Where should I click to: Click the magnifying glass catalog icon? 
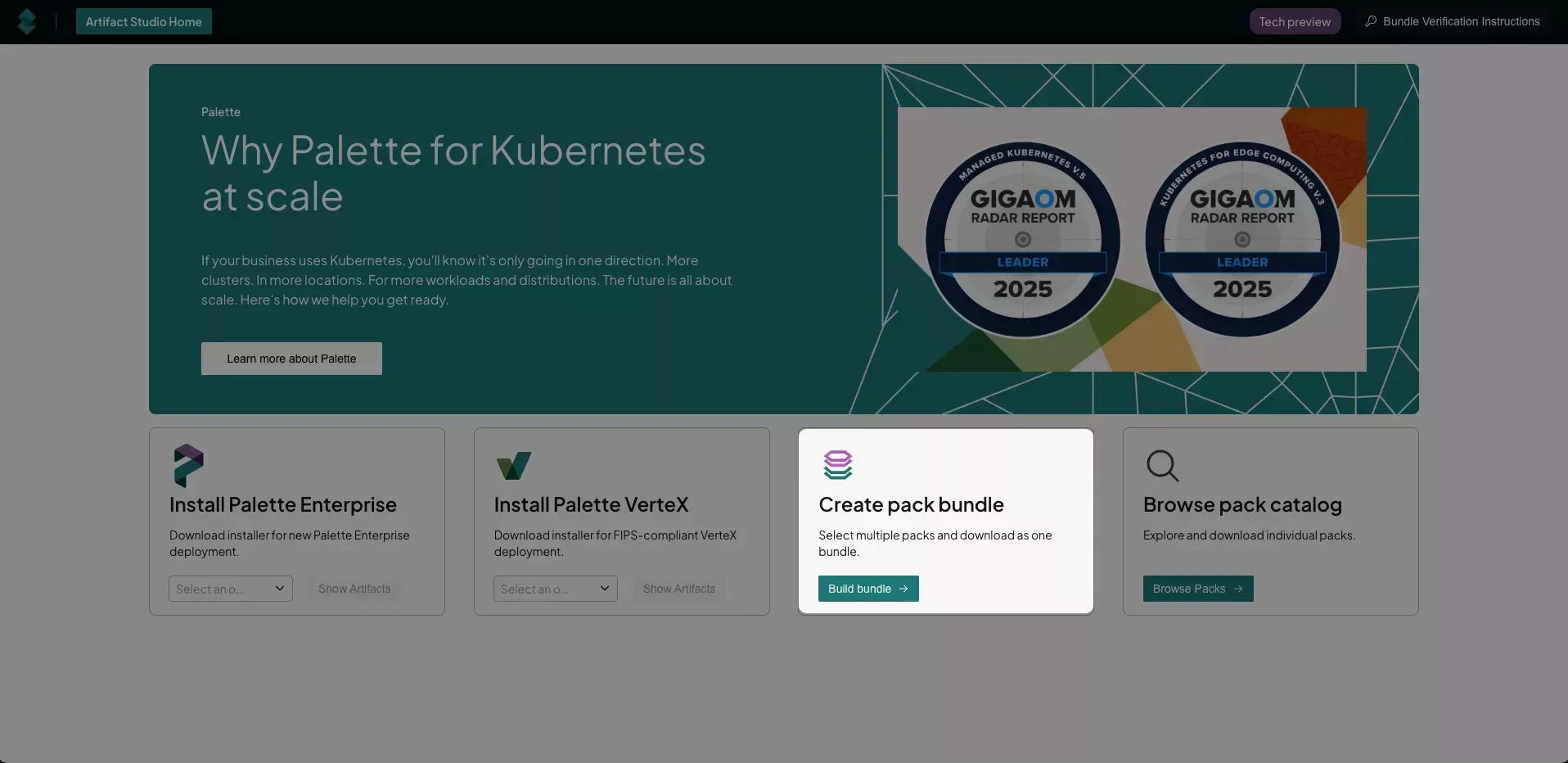point(1163,465)
